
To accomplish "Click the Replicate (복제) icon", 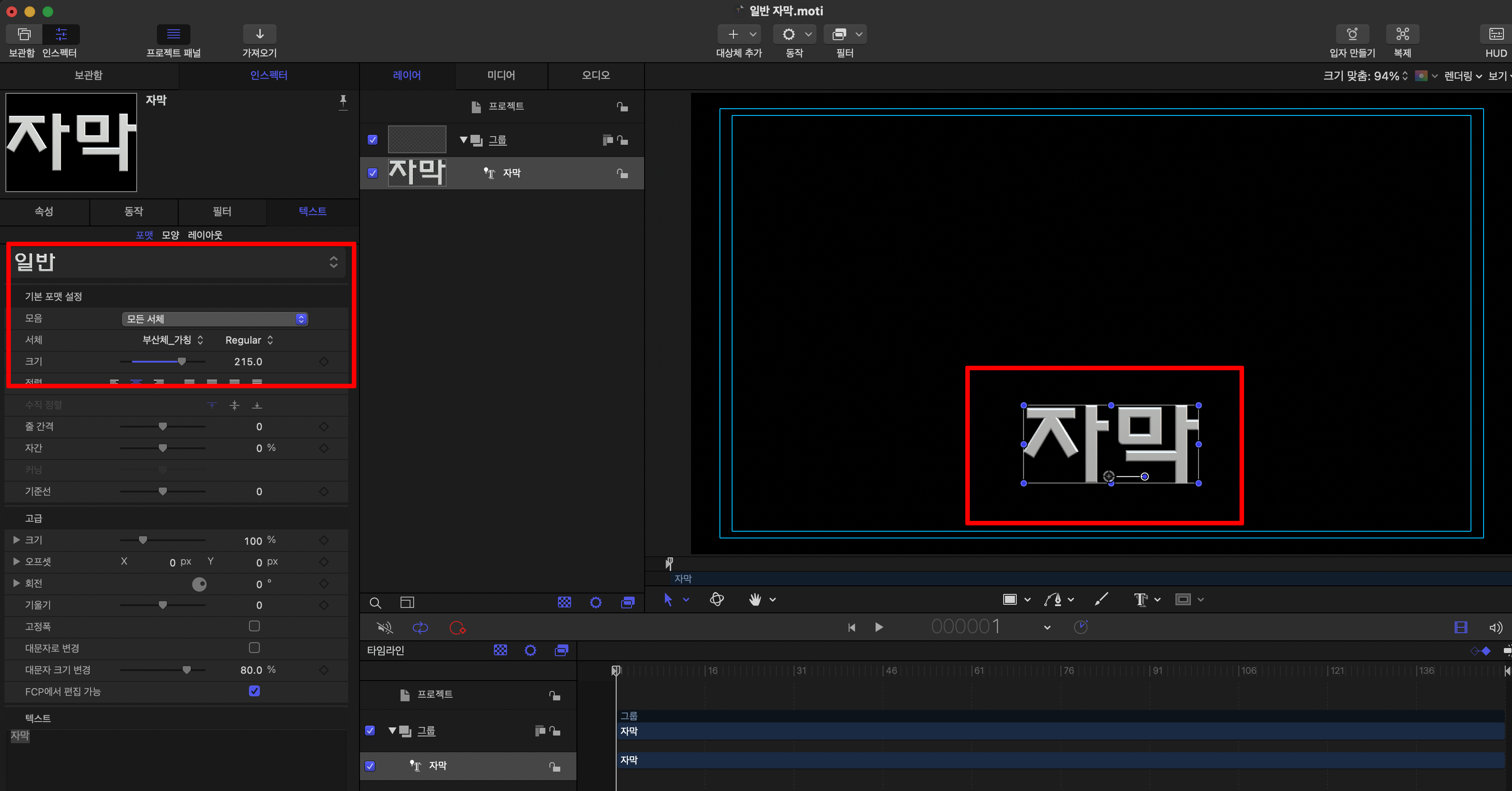I will (1402, 34).
